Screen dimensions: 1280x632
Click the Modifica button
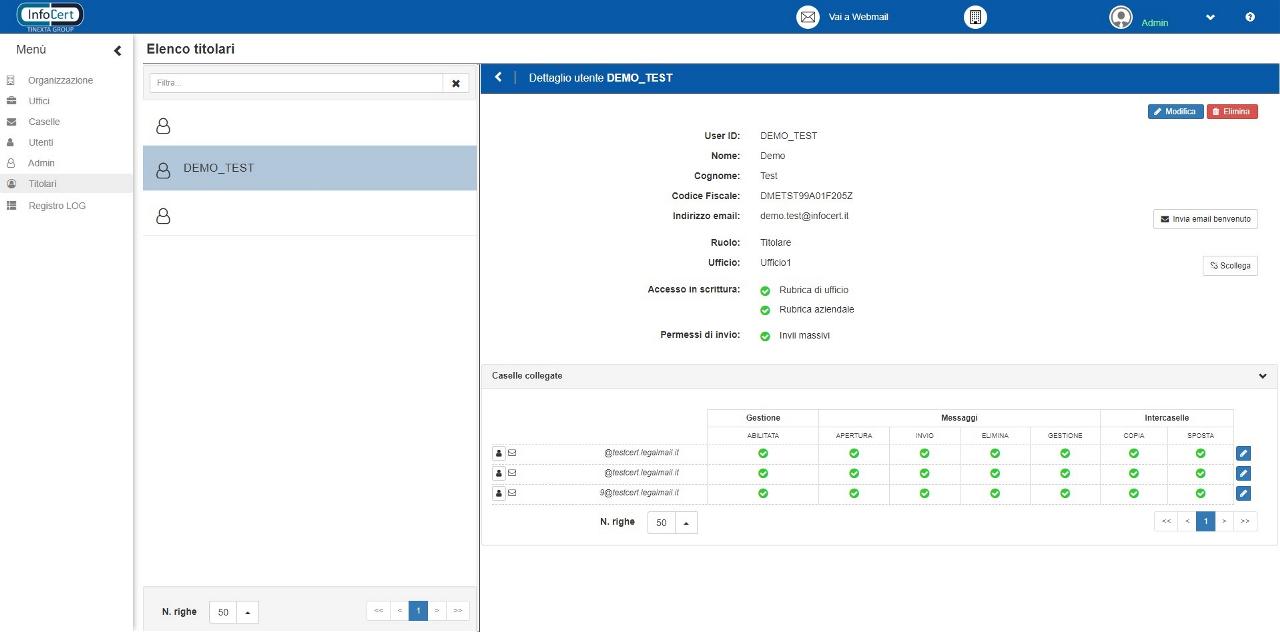1175,111
